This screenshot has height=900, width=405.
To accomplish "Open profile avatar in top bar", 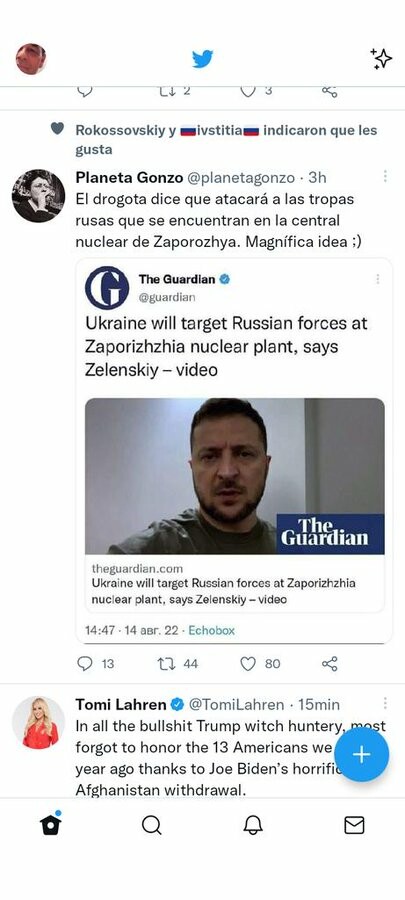I will (x=31, y=59).
